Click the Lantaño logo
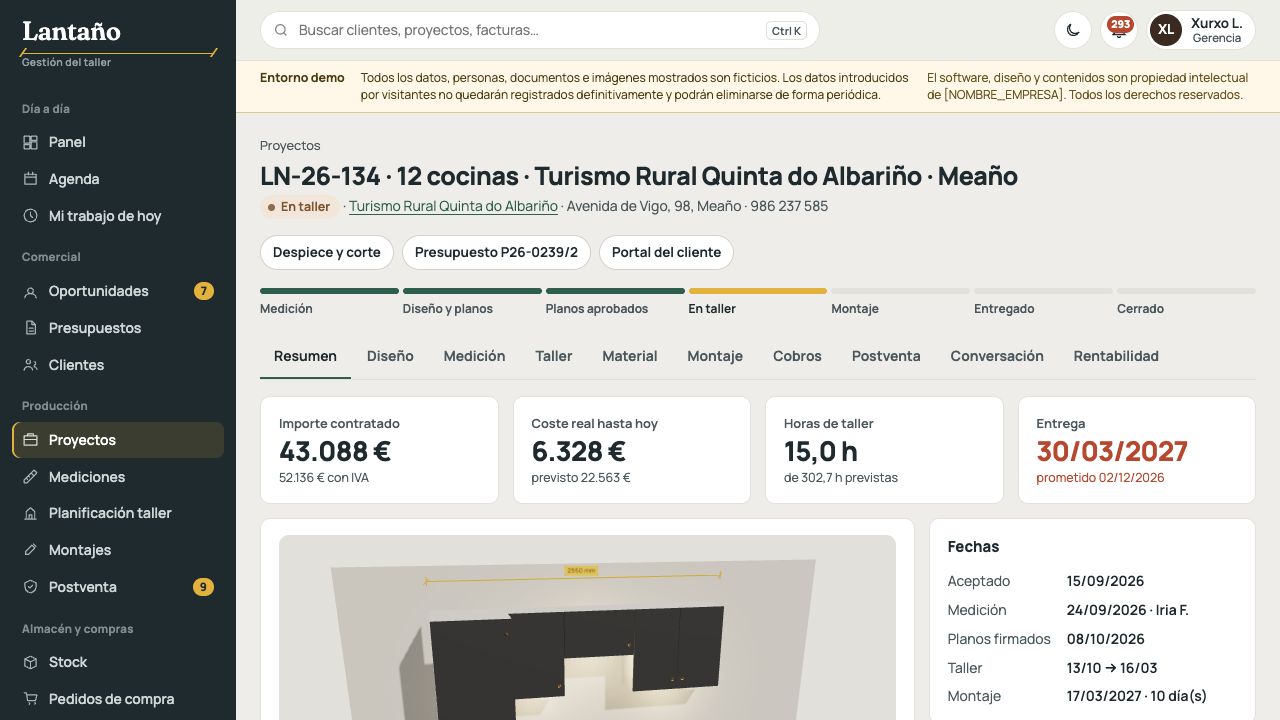 coord(71,32)
